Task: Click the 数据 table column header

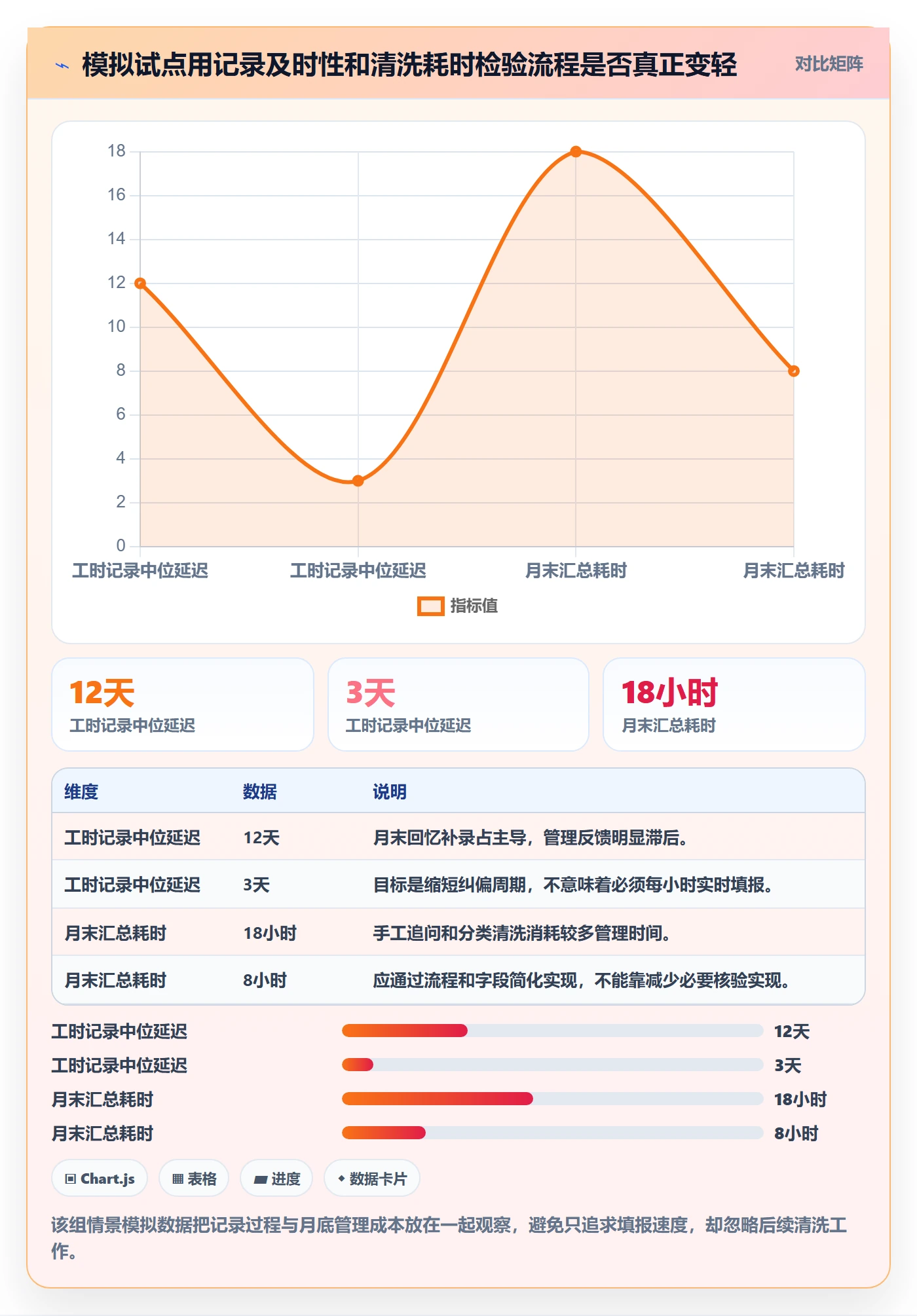Action: tap(260, 792)
